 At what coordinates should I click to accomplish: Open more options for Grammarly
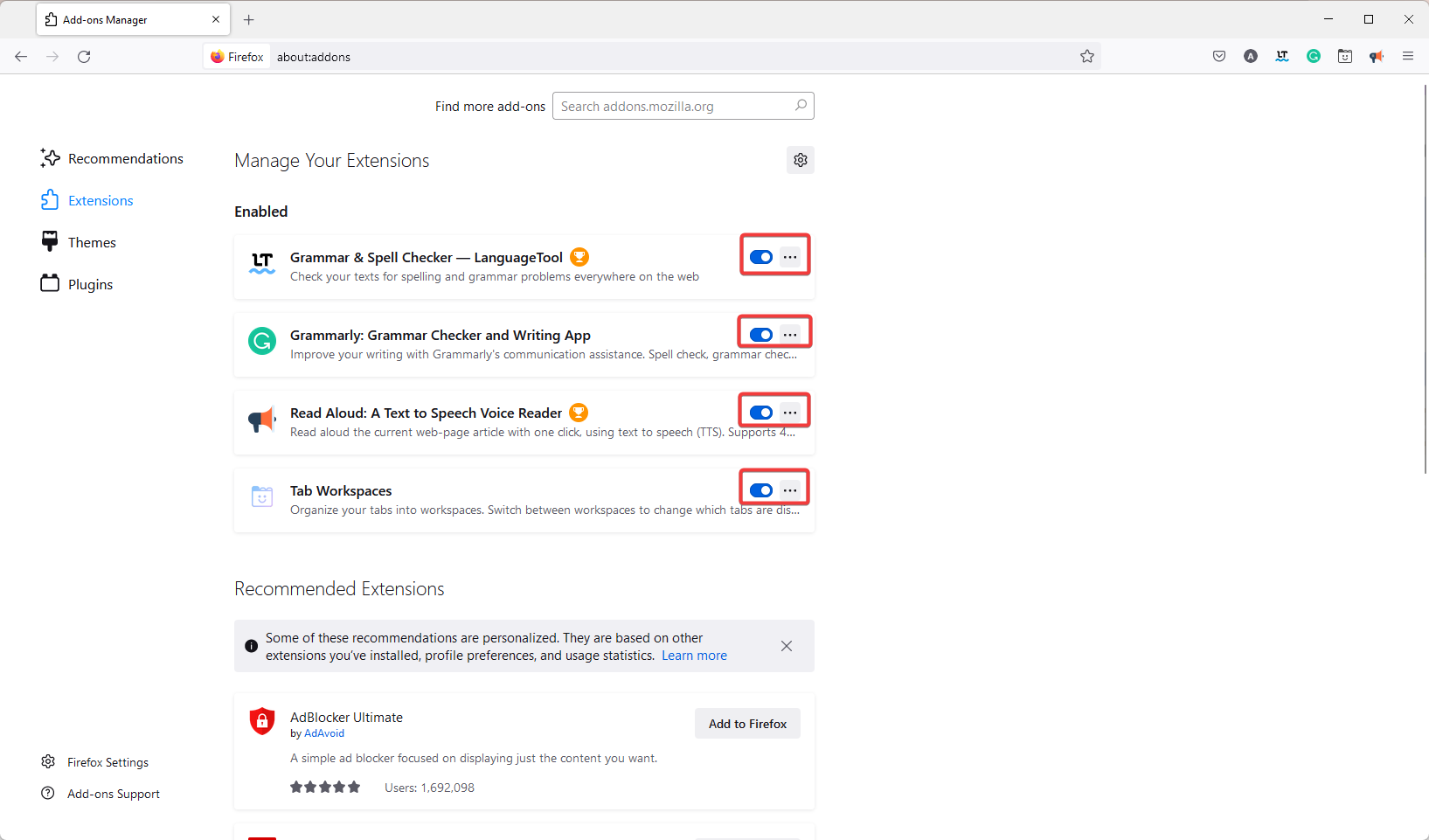pos(790,335)
